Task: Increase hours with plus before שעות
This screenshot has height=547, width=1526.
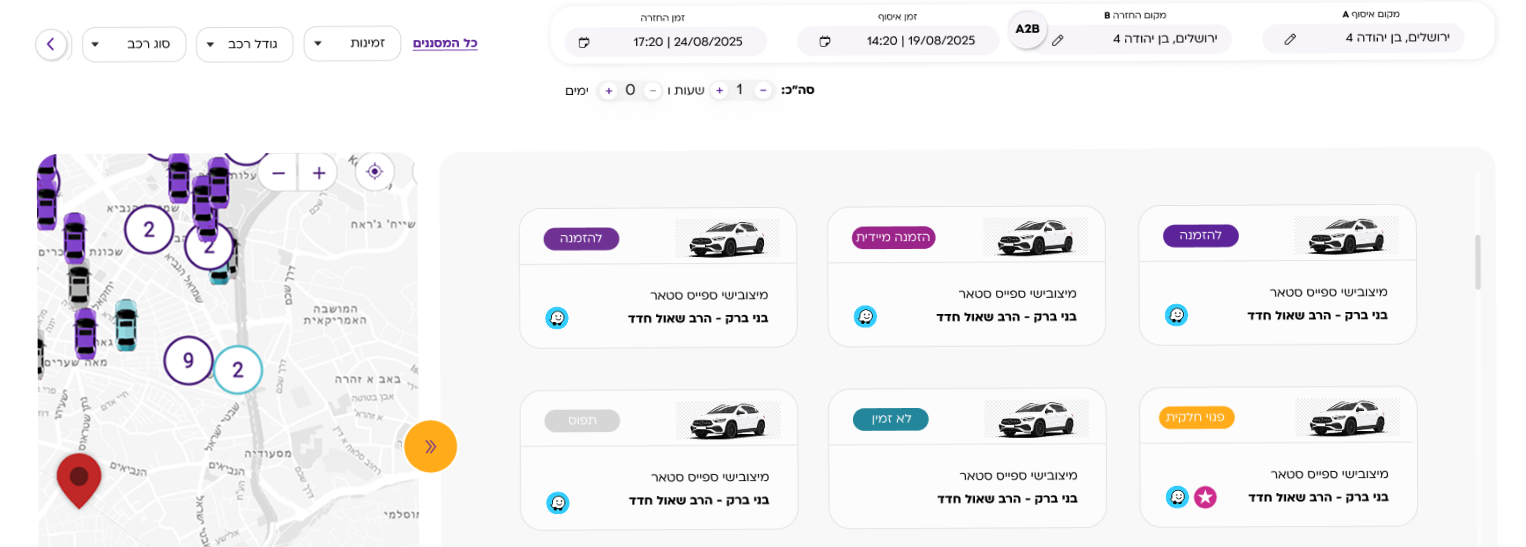Action: point(719,90)
